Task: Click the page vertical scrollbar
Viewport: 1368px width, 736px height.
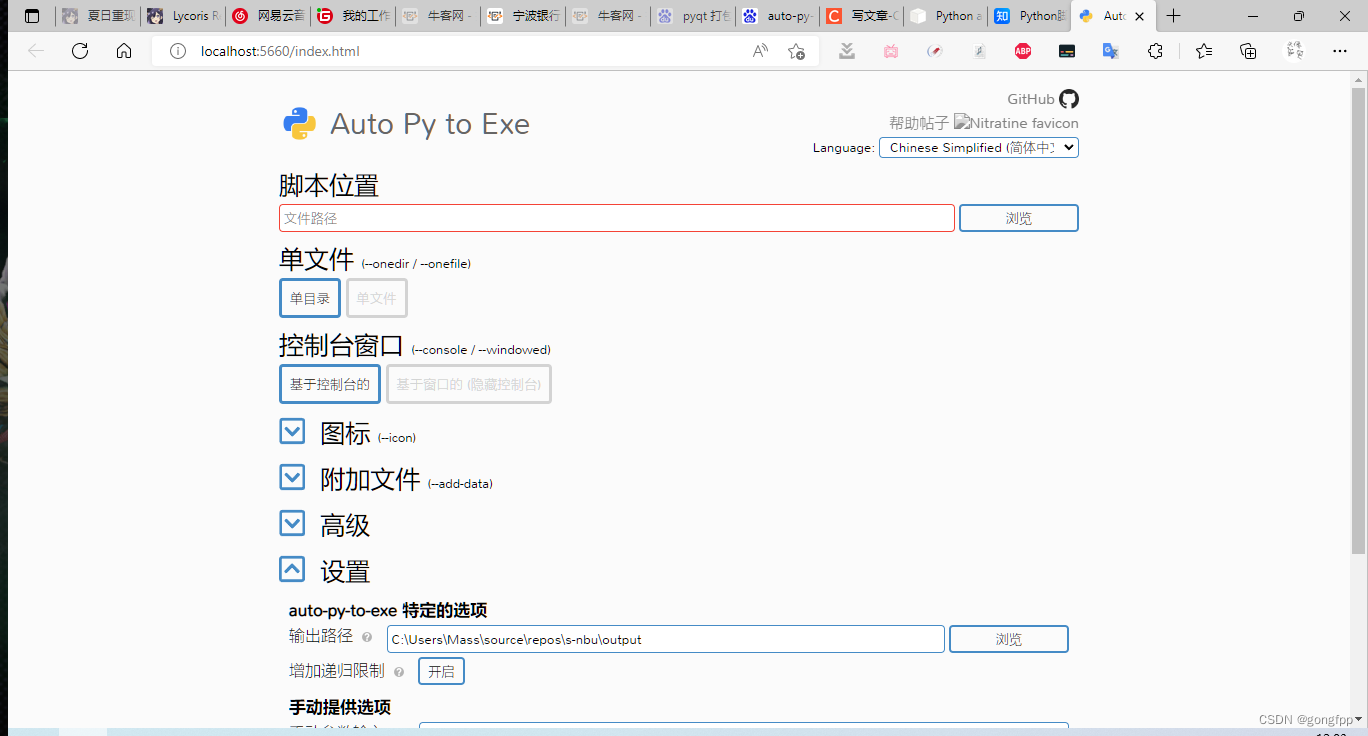Action: [x=1358, y=320]
